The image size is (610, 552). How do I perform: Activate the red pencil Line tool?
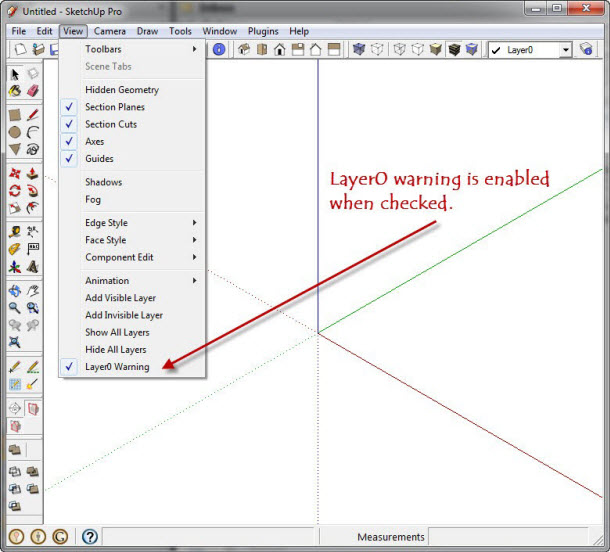pyautogui.click(x=33, y=115)
